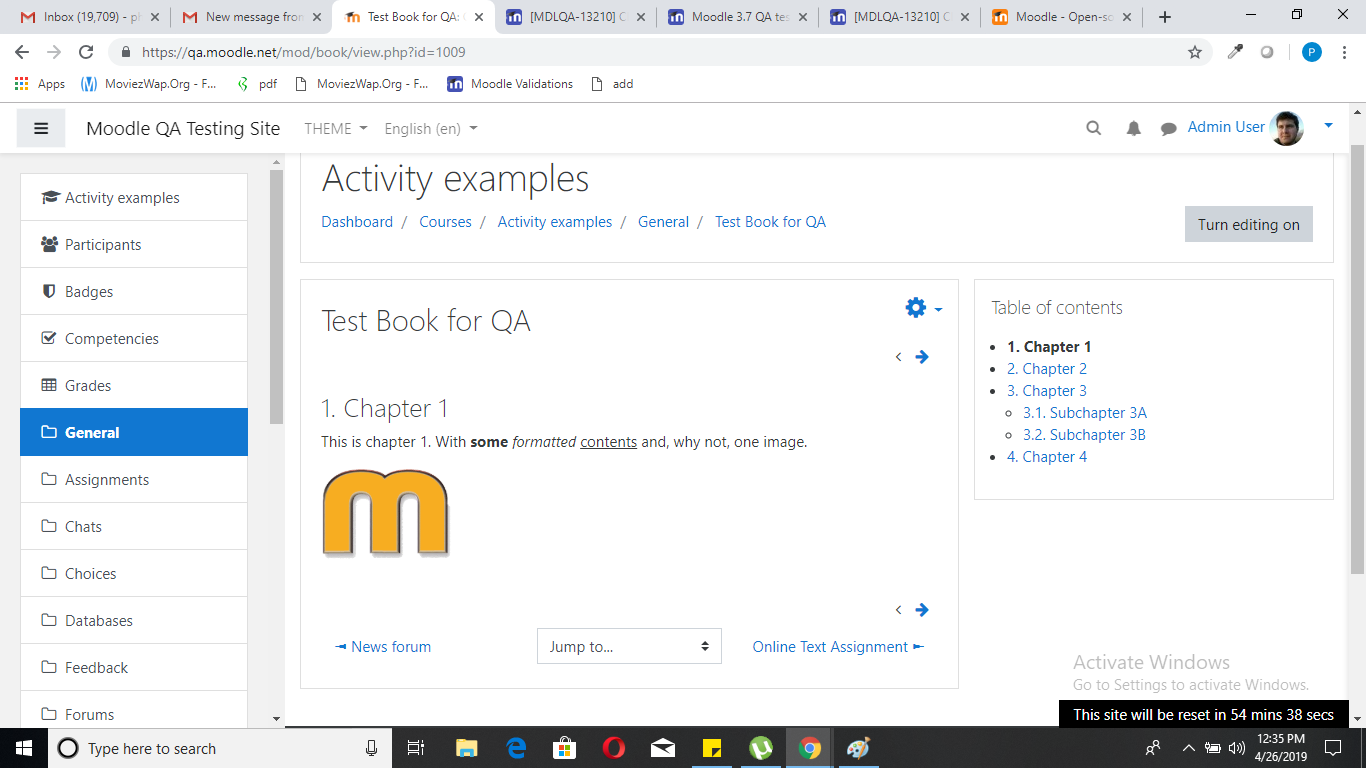
Task: Open the messages speech bubble icon
Action: coord(1168,128)
